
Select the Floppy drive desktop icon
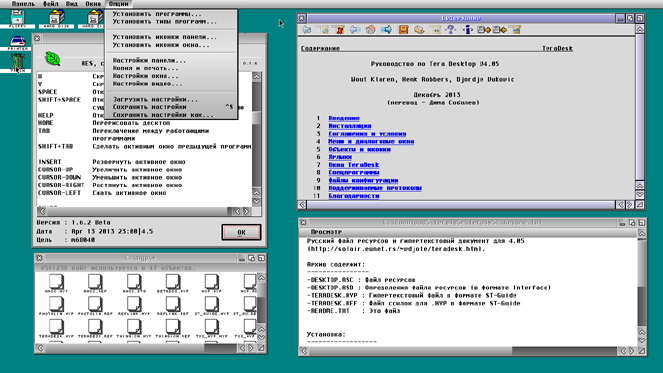click(x=17, y=19)
